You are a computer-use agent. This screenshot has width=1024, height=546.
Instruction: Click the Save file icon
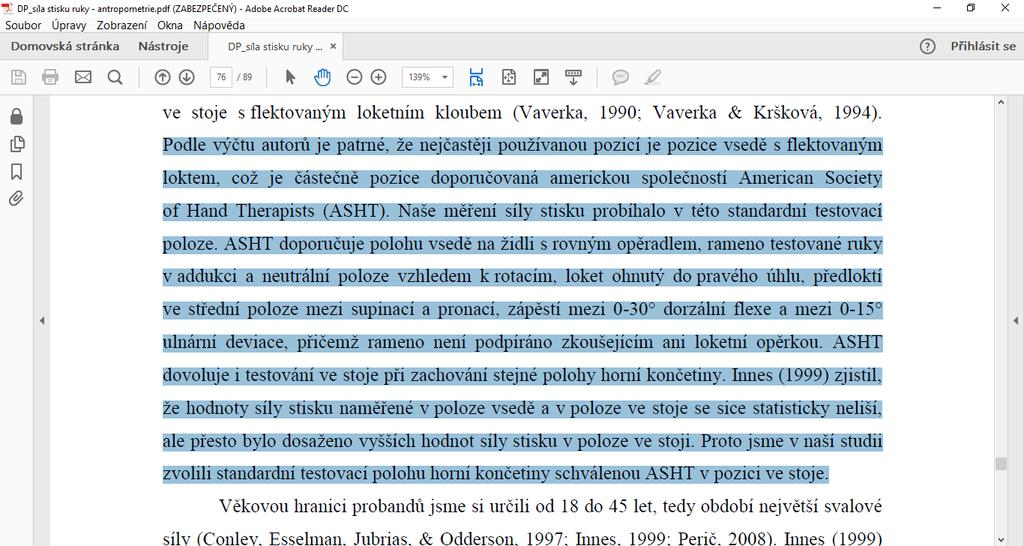(x=19, y=77)
